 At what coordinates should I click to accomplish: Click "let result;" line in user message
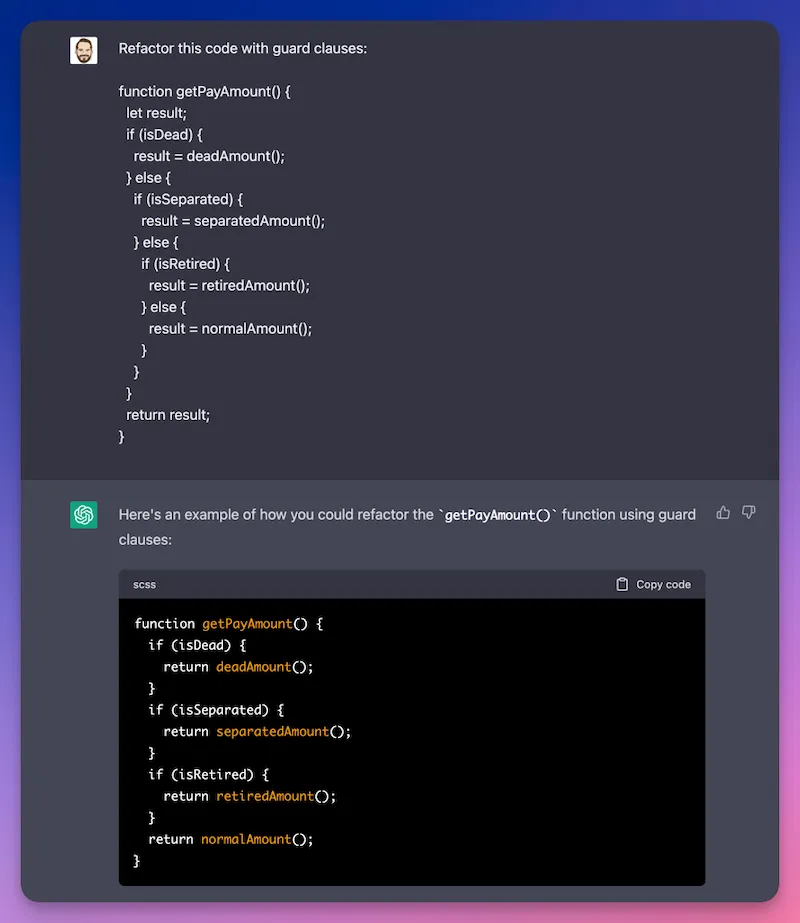click(x=156, y=113)
